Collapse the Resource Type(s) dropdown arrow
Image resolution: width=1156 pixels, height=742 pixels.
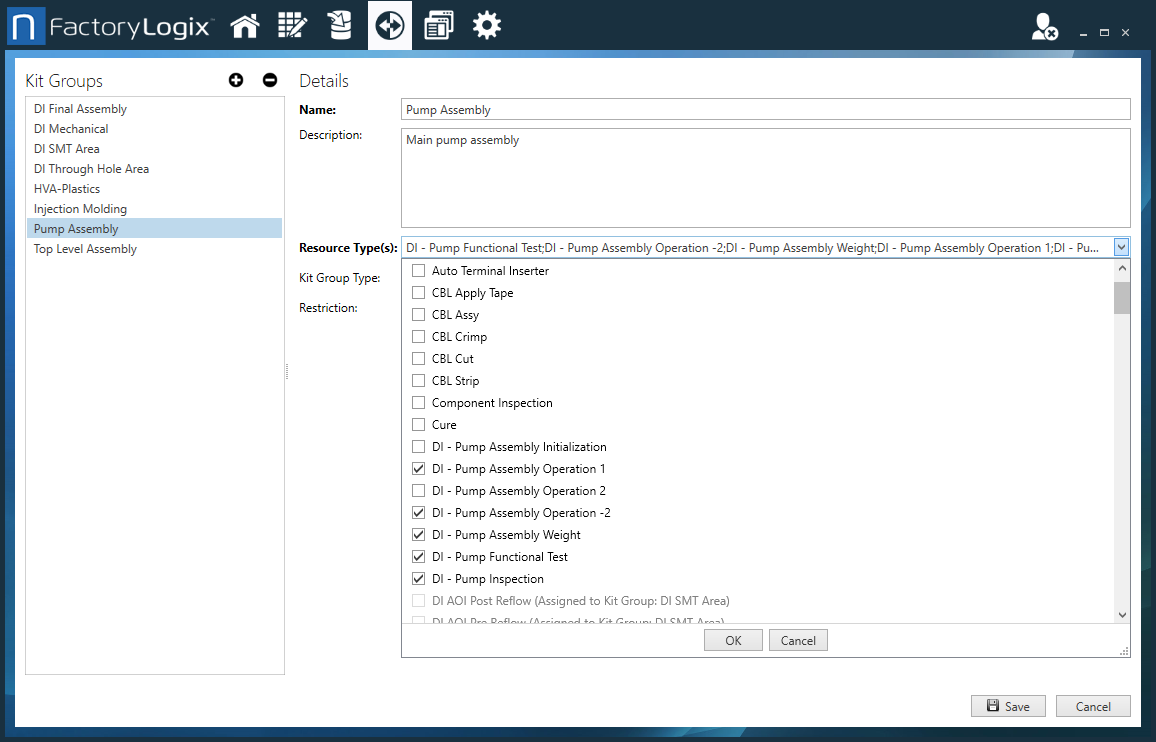(1121, 247)
